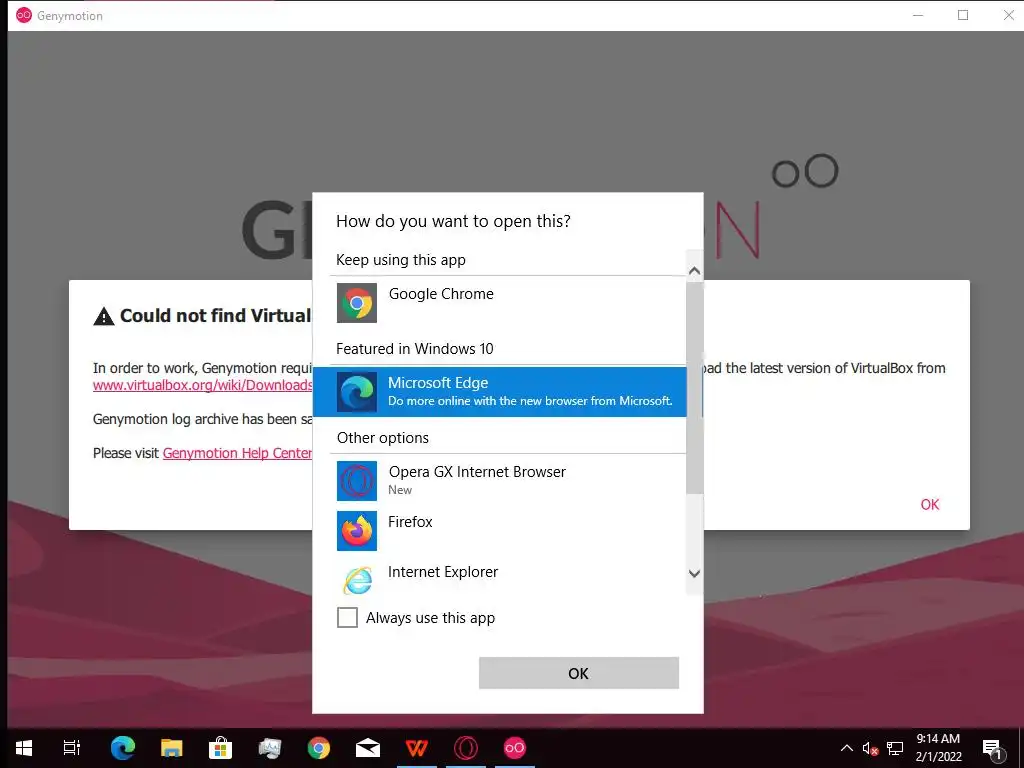Switch to Genymotion in the taskbar
1024x768 pixels.
tap(515, 748)
